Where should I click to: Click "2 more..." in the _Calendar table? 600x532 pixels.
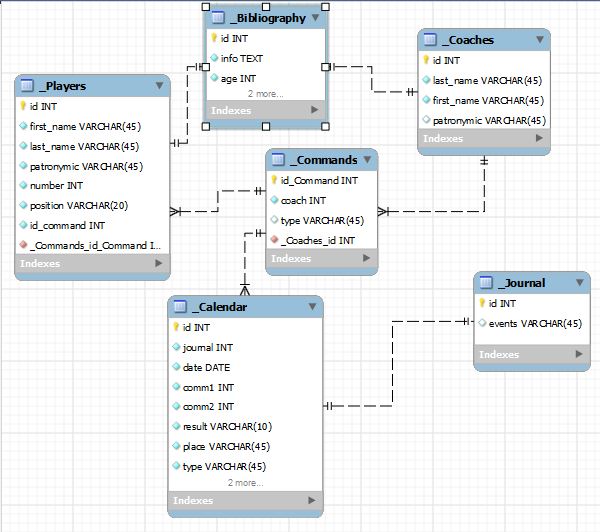click(245, 482)
